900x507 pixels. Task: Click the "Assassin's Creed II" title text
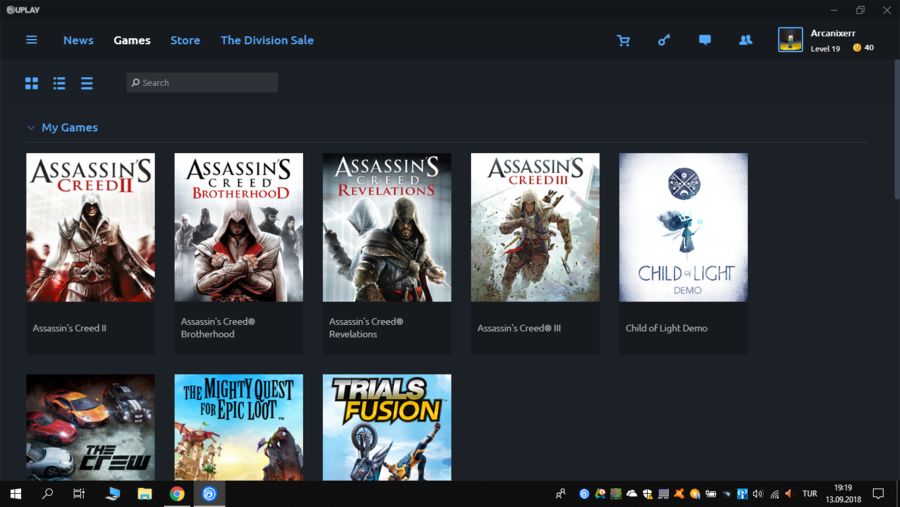69,328
